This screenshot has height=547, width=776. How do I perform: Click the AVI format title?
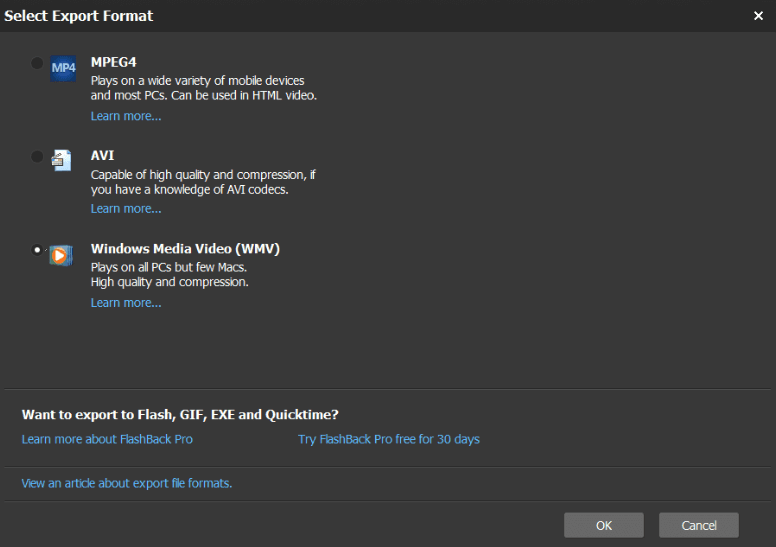point(103,155)
